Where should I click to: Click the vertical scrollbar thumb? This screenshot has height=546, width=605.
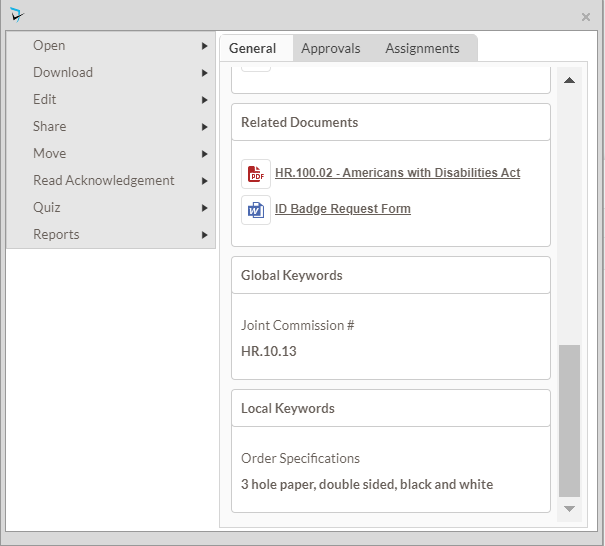pyautogui.click(x=569, y=420)
